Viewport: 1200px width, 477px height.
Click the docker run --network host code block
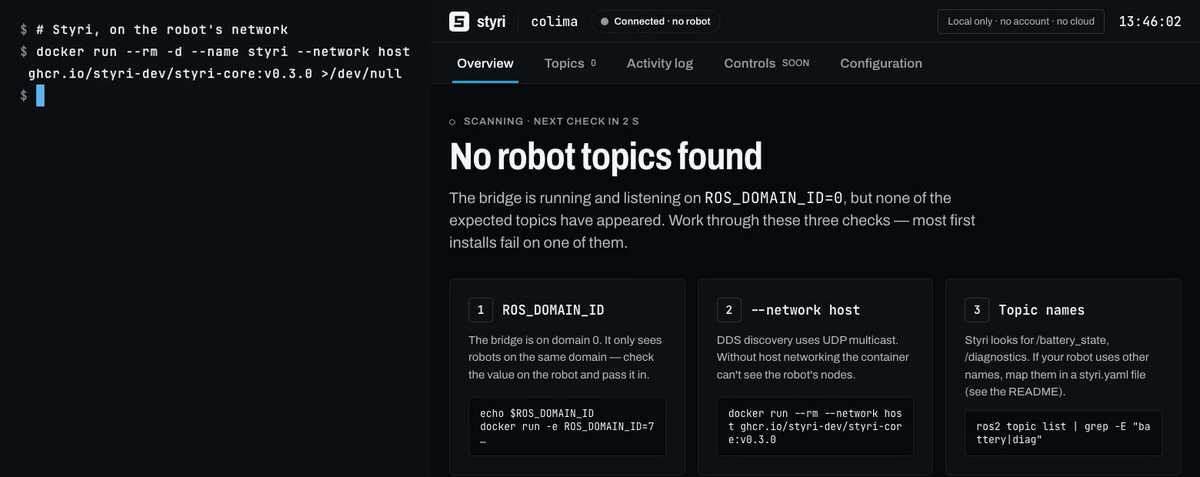(x=815, y=426)
